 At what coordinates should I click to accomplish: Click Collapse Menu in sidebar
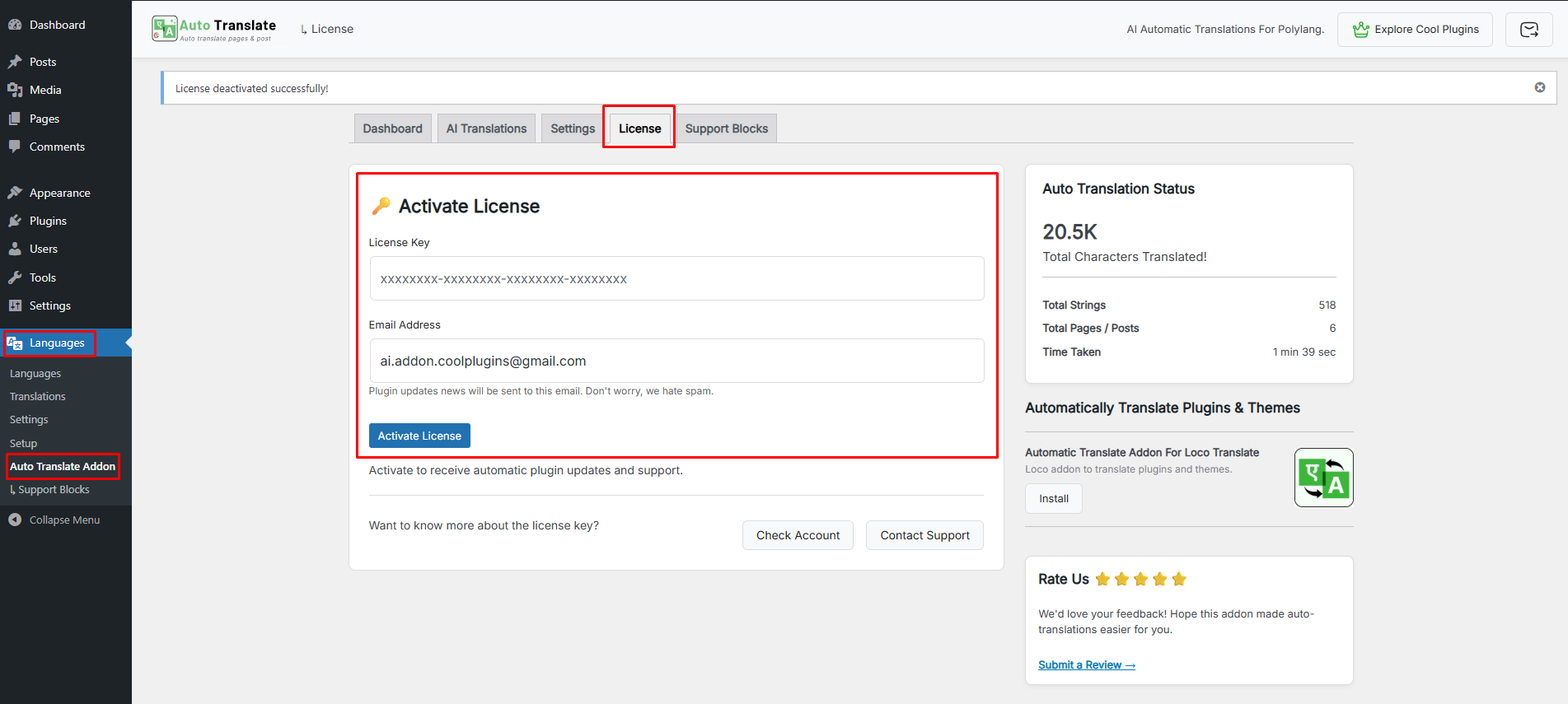(x=64, y=520)
